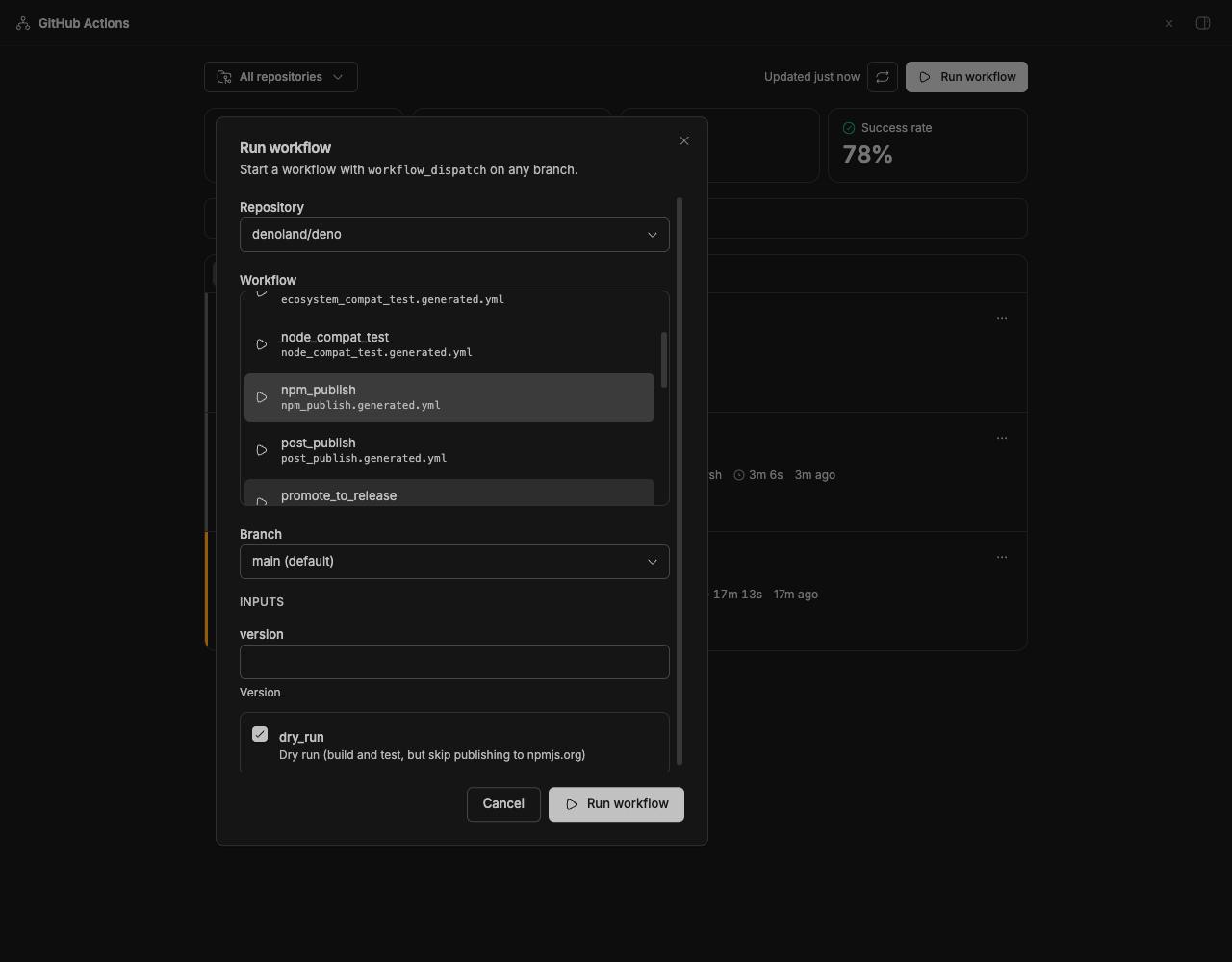This screenshot has width=1232, height=962.
Task: Click the play icon beside npm_publish
Action: coord(261,397)
